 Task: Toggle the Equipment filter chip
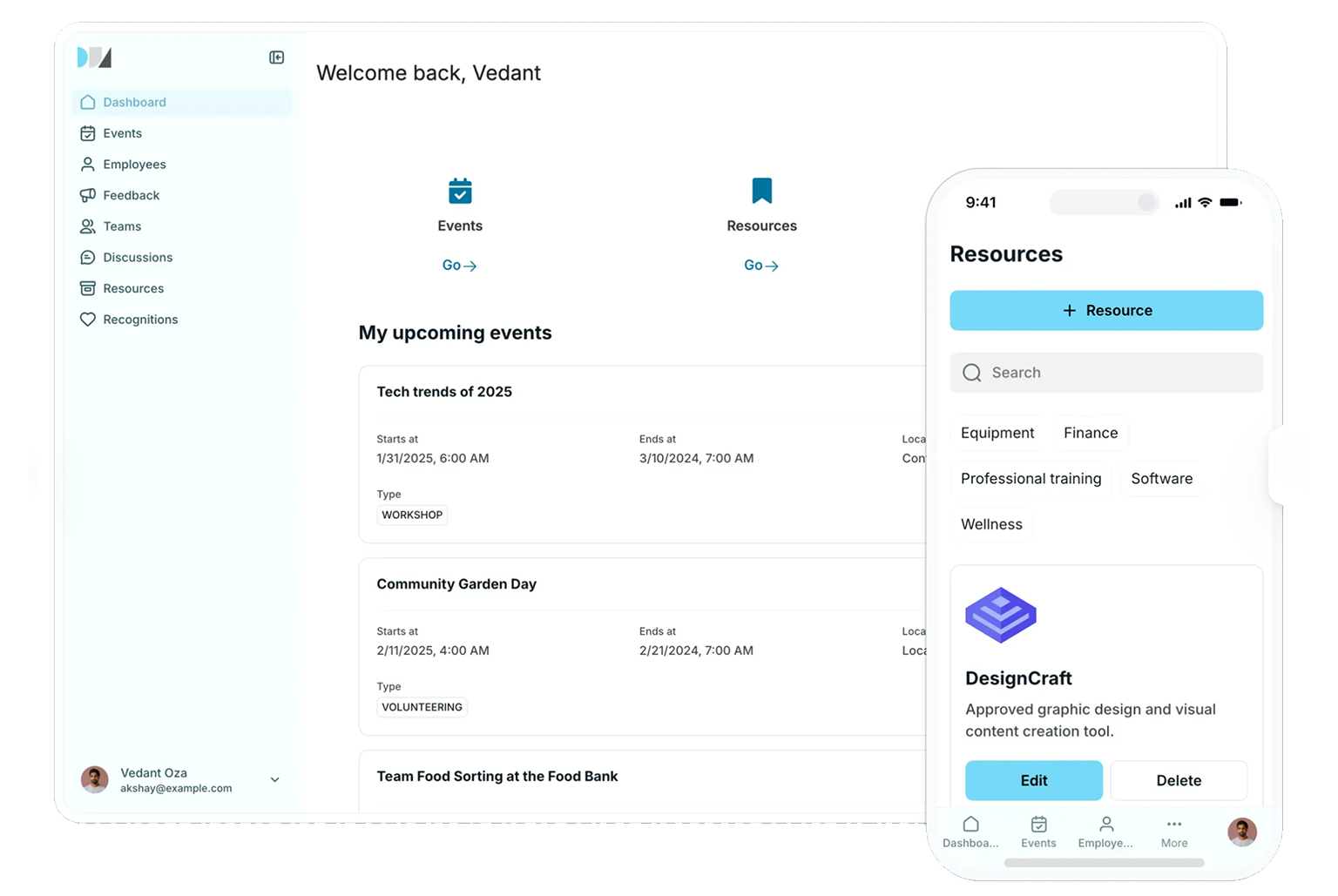pyautogui.click(x=997, y=433)
